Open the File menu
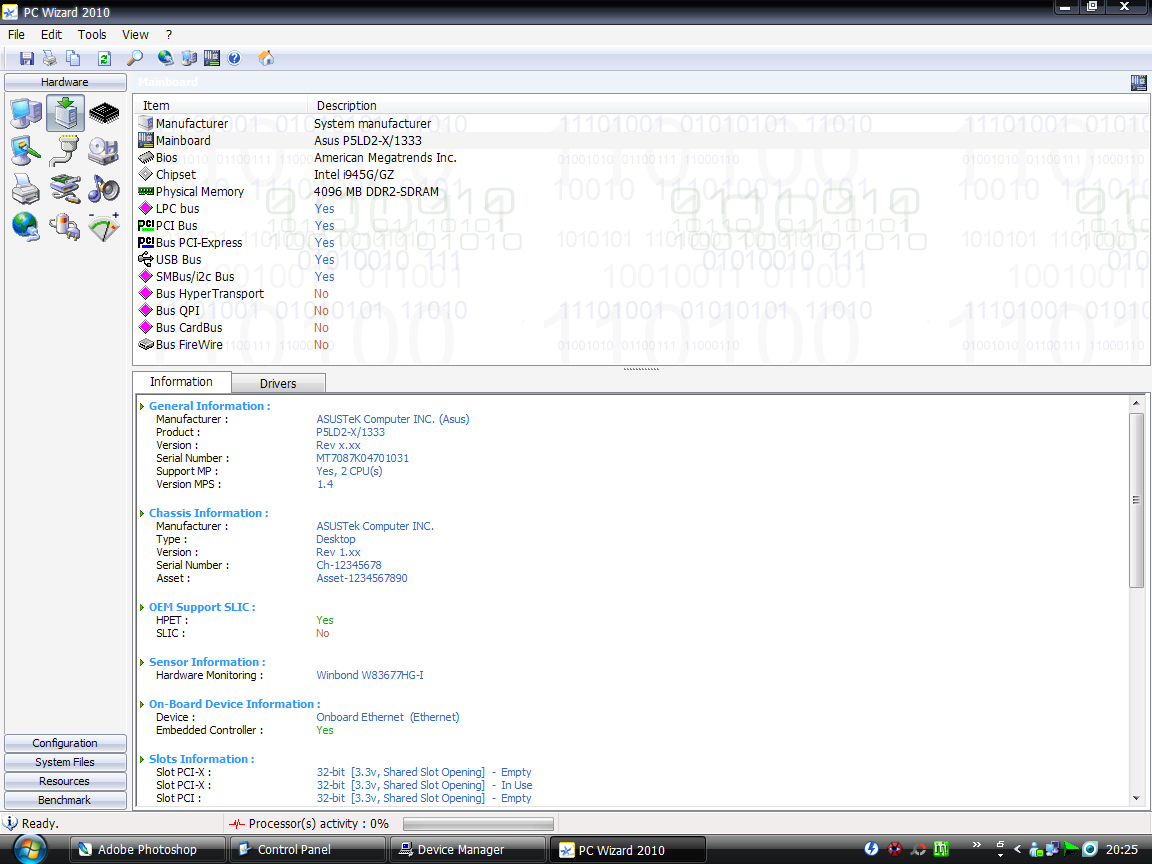This screenshot has height=864, width=1152. pyautogui.click(x=16, y=35)
